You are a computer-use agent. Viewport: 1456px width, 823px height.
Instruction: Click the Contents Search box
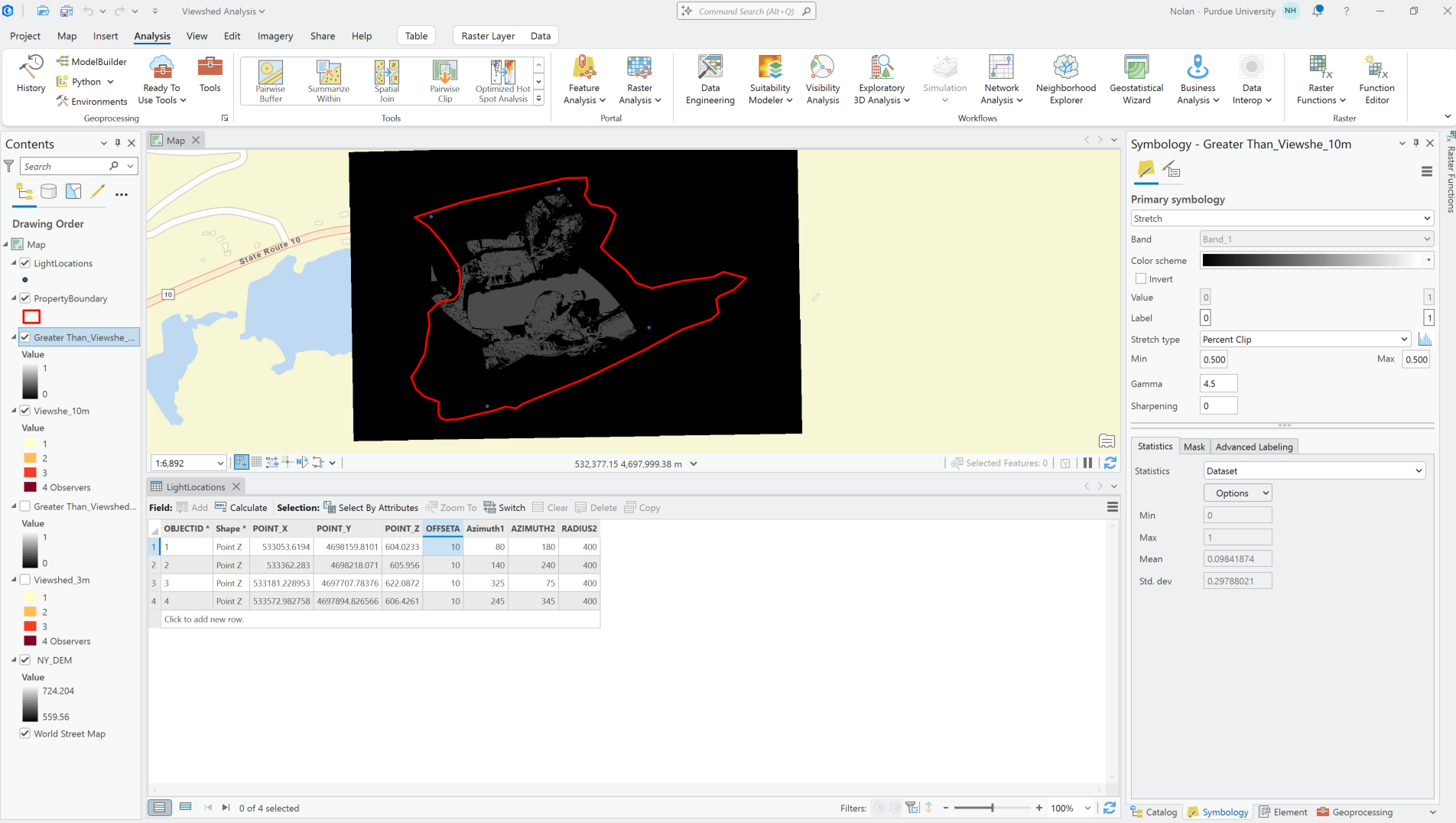tap(65, 166)
